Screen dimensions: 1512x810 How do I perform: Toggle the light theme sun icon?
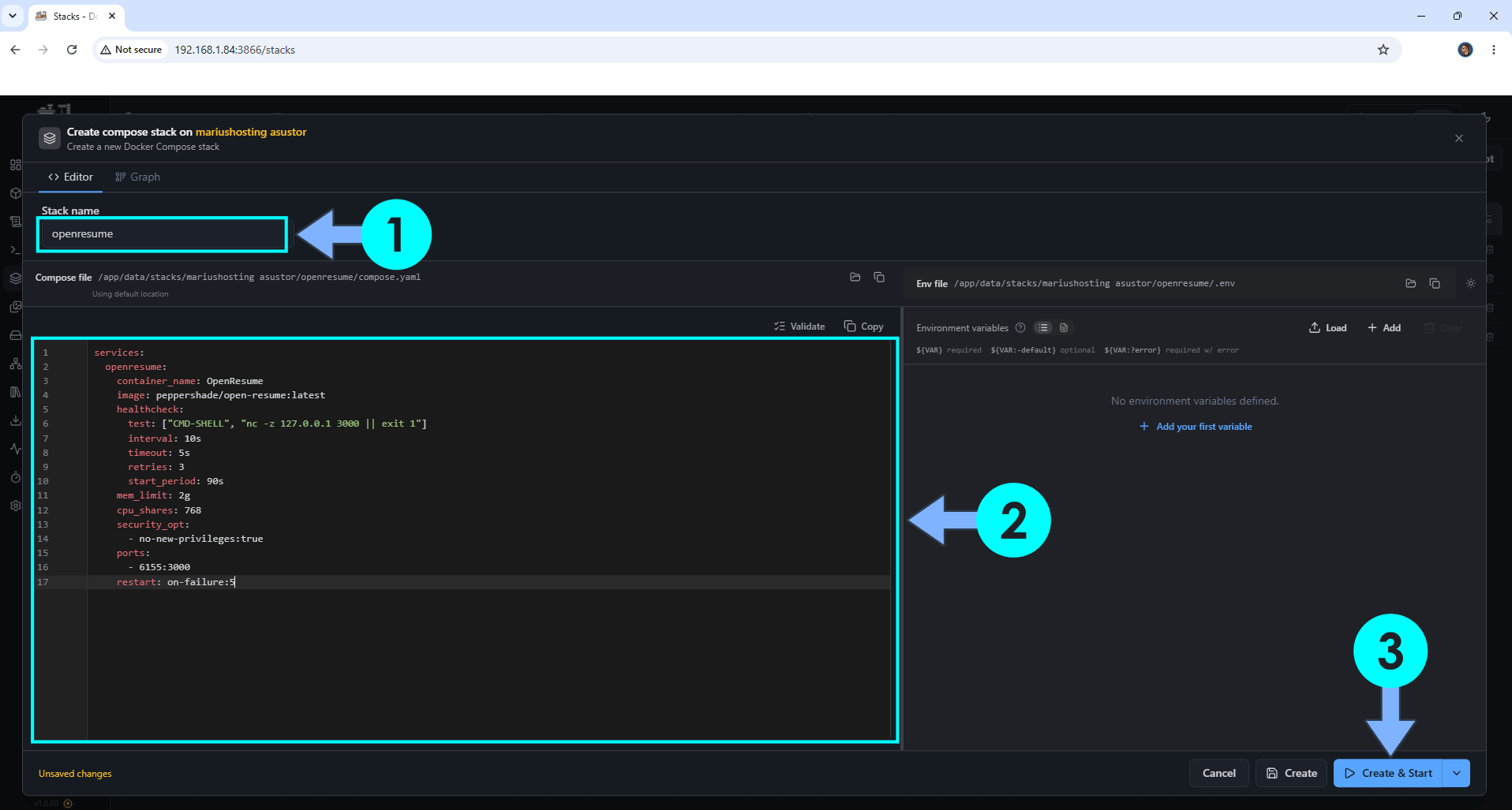1471,283
